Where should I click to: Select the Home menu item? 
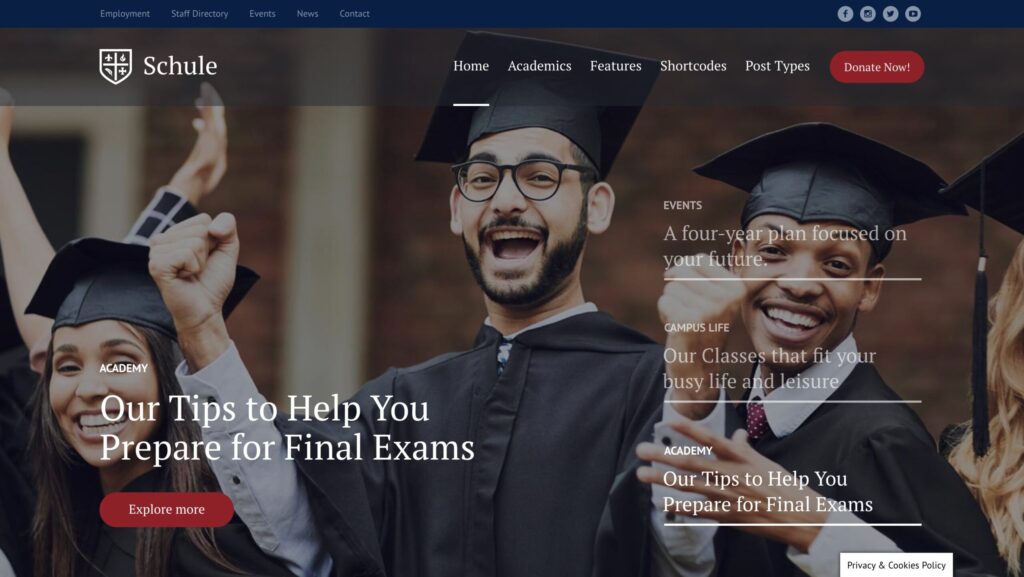point(471,66)
